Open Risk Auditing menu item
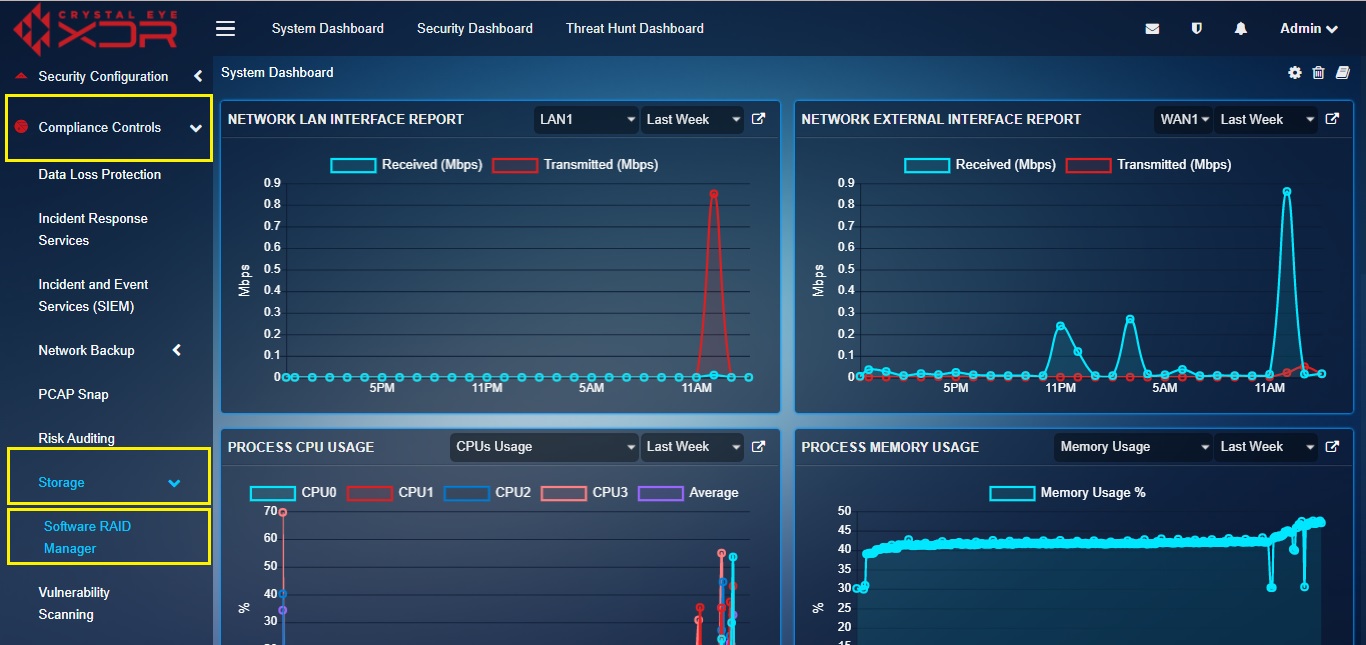 coord(77,438)
